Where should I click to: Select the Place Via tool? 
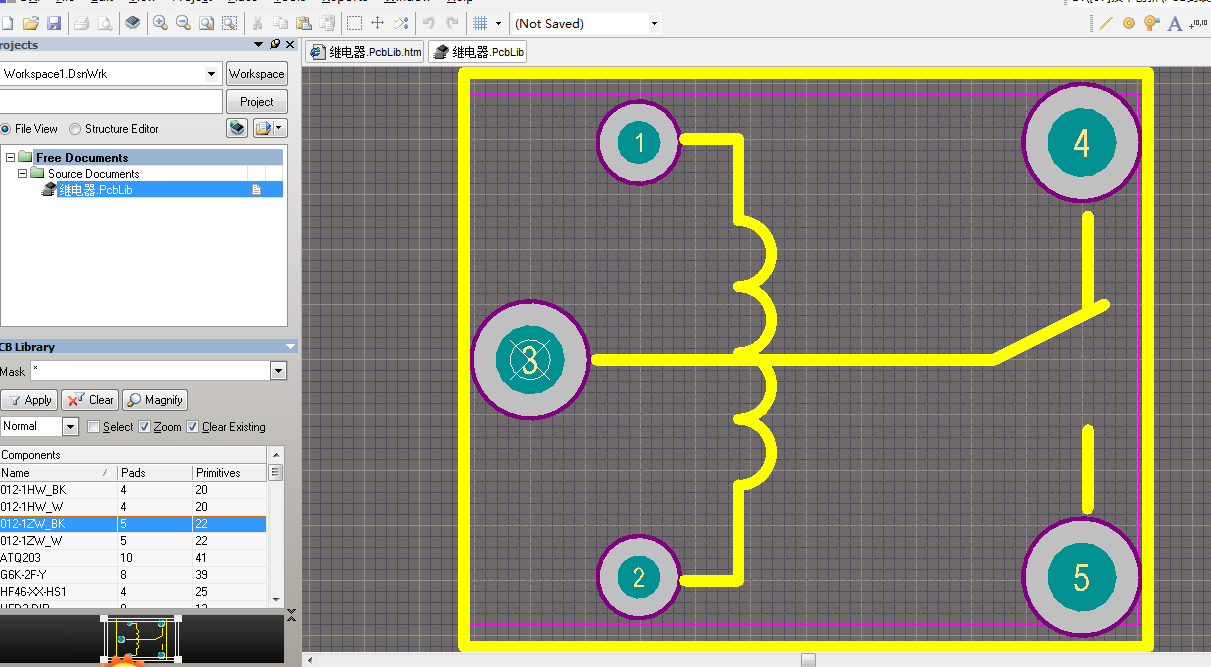click(1152, 23)
